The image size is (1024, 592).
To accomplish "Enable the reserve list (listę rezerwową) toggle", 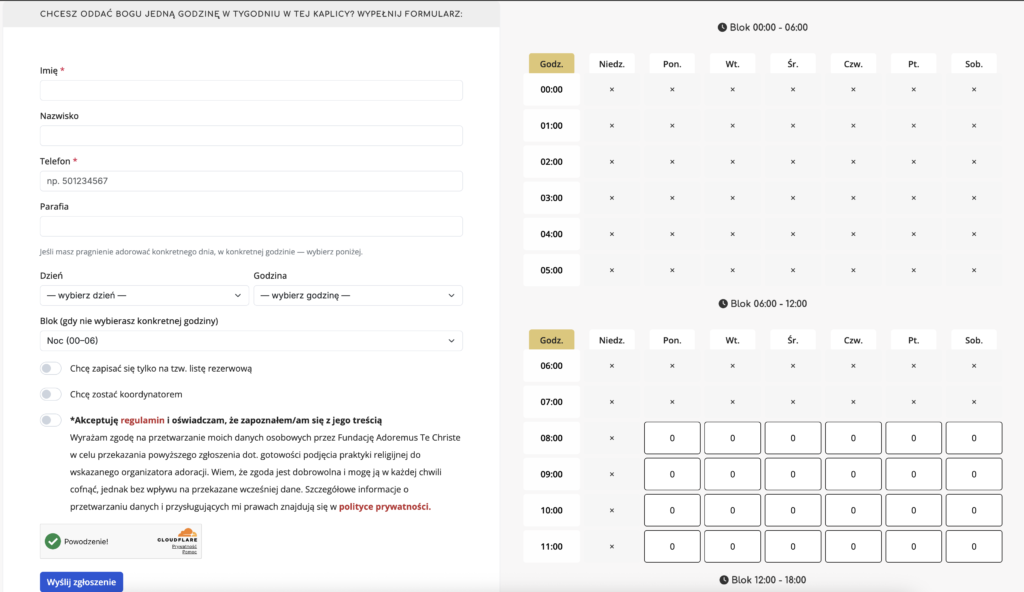I will (50, 369).
